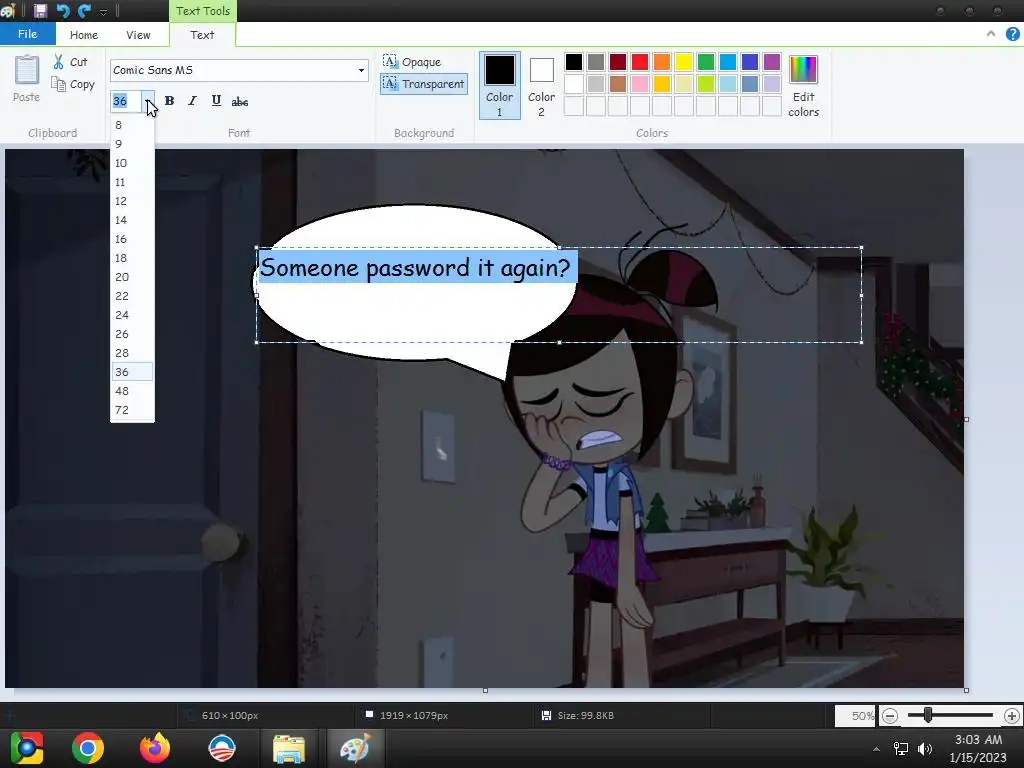Open Edit colors dialog

tap(803, 86)
